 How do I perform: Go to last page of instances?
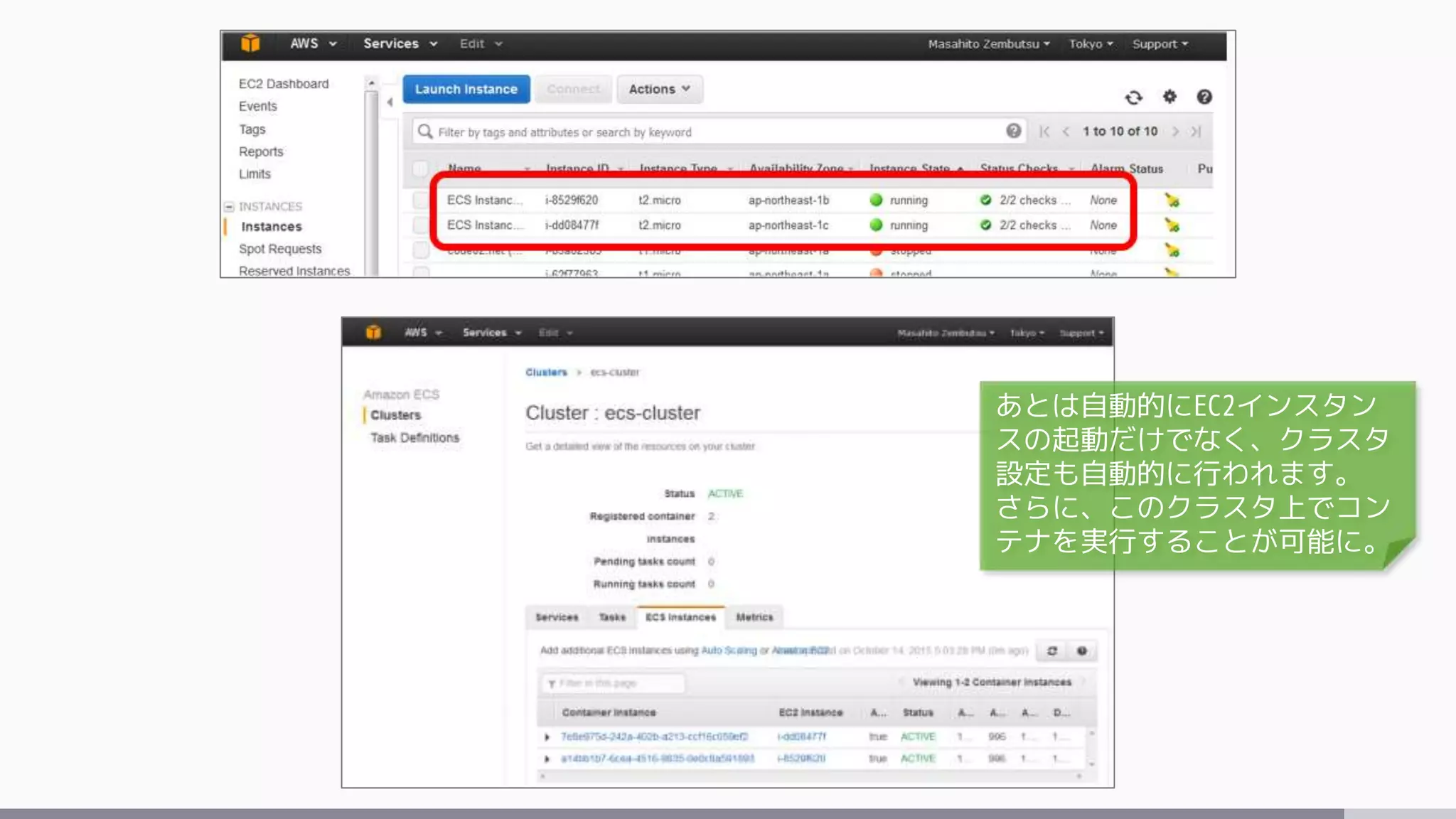(x=1196, y=132)
